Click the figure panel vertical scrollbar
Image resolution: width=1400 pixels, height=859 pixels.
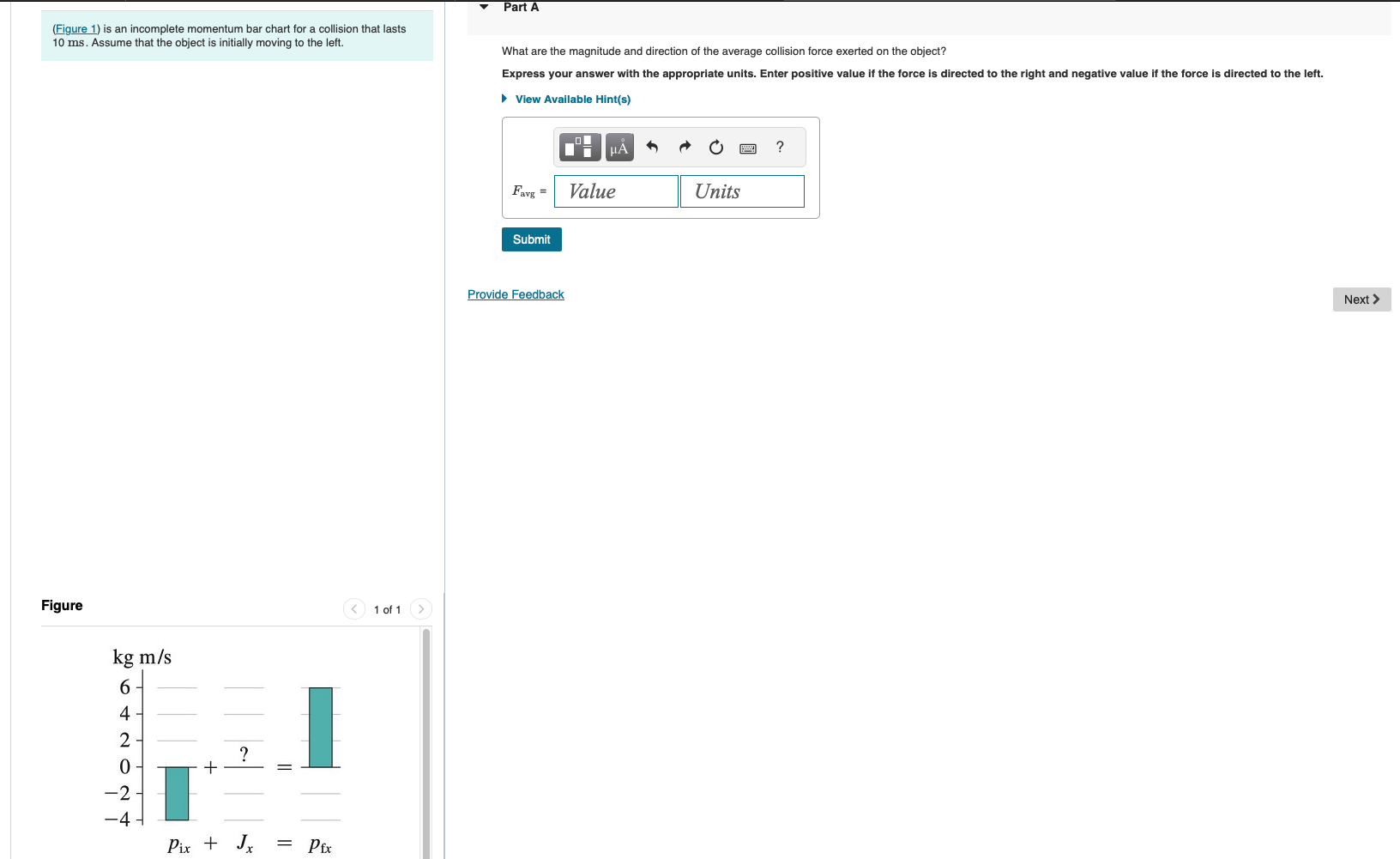pyautogui.click(x=426, y=742)
